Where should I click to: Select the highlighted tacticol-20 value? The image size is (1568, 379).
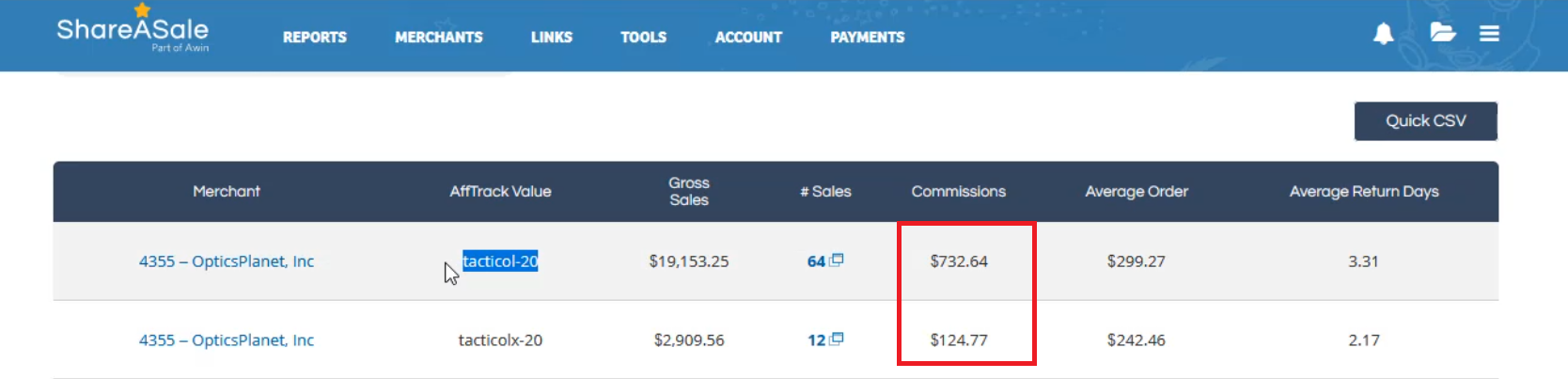pyautogui.click(x=500, y=261)
